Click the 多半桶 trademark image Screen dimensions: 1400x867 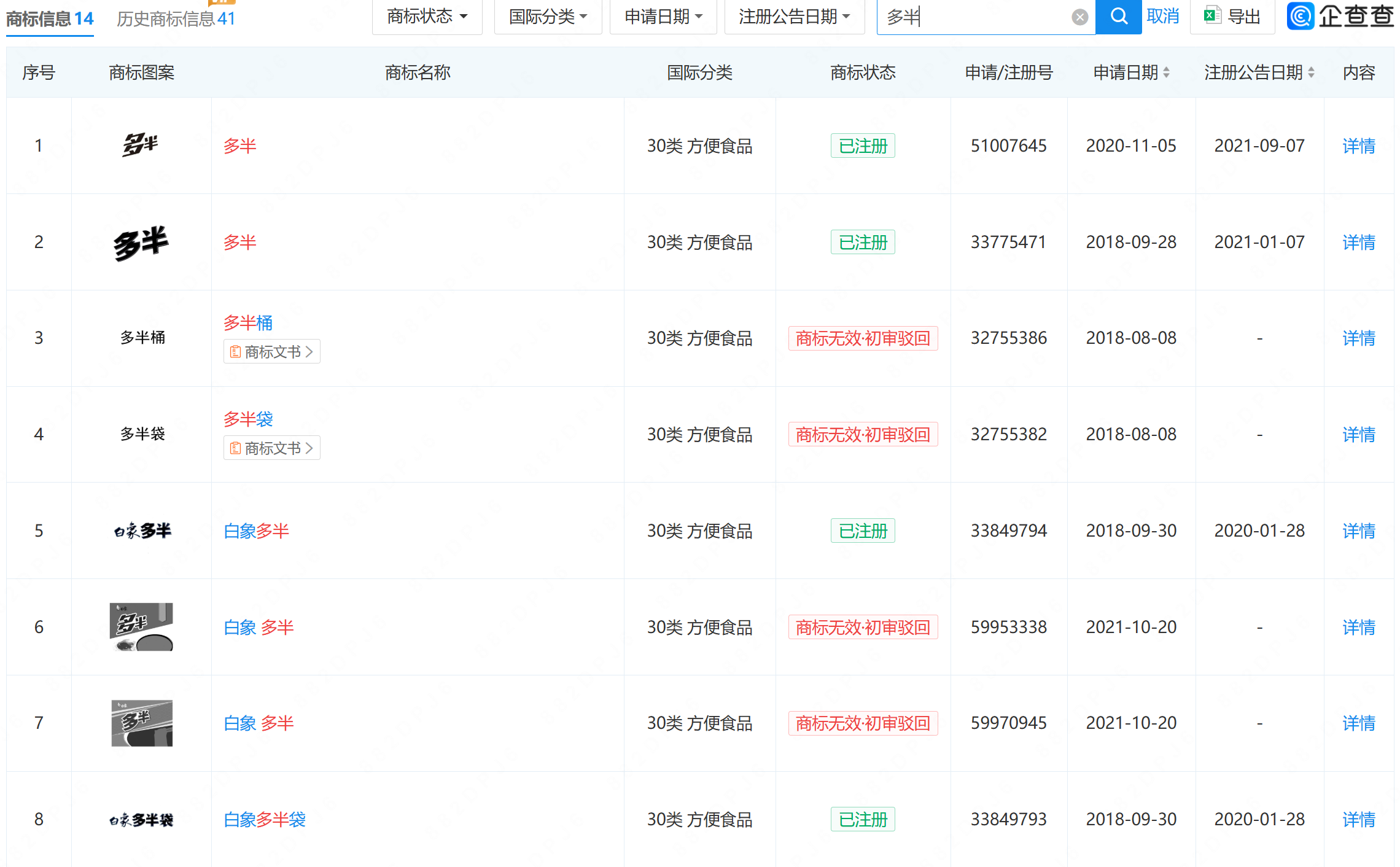(x=142, y=337)
